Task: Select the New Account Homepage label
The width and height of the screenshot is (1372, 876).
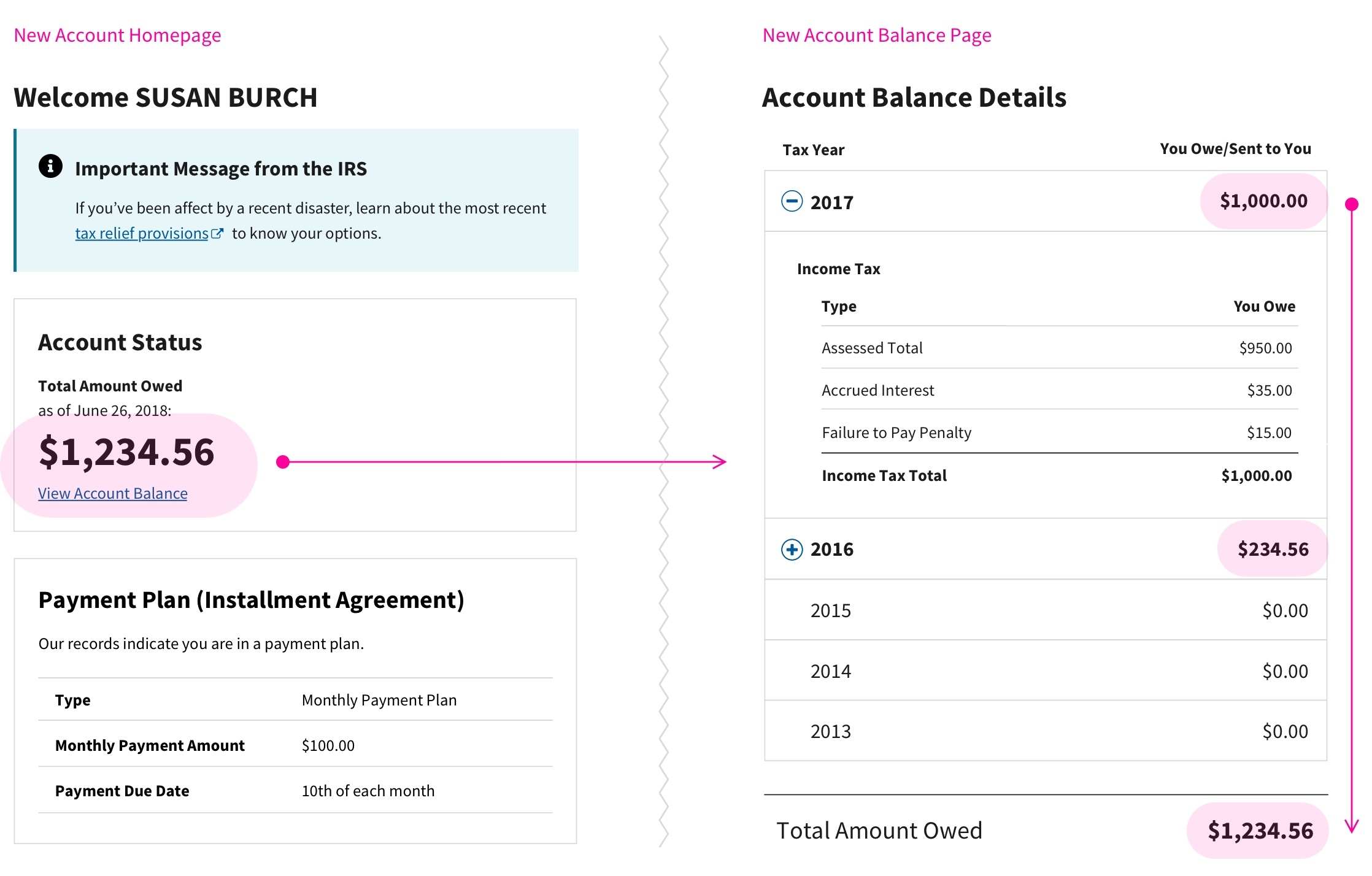Action: point(117,35)
